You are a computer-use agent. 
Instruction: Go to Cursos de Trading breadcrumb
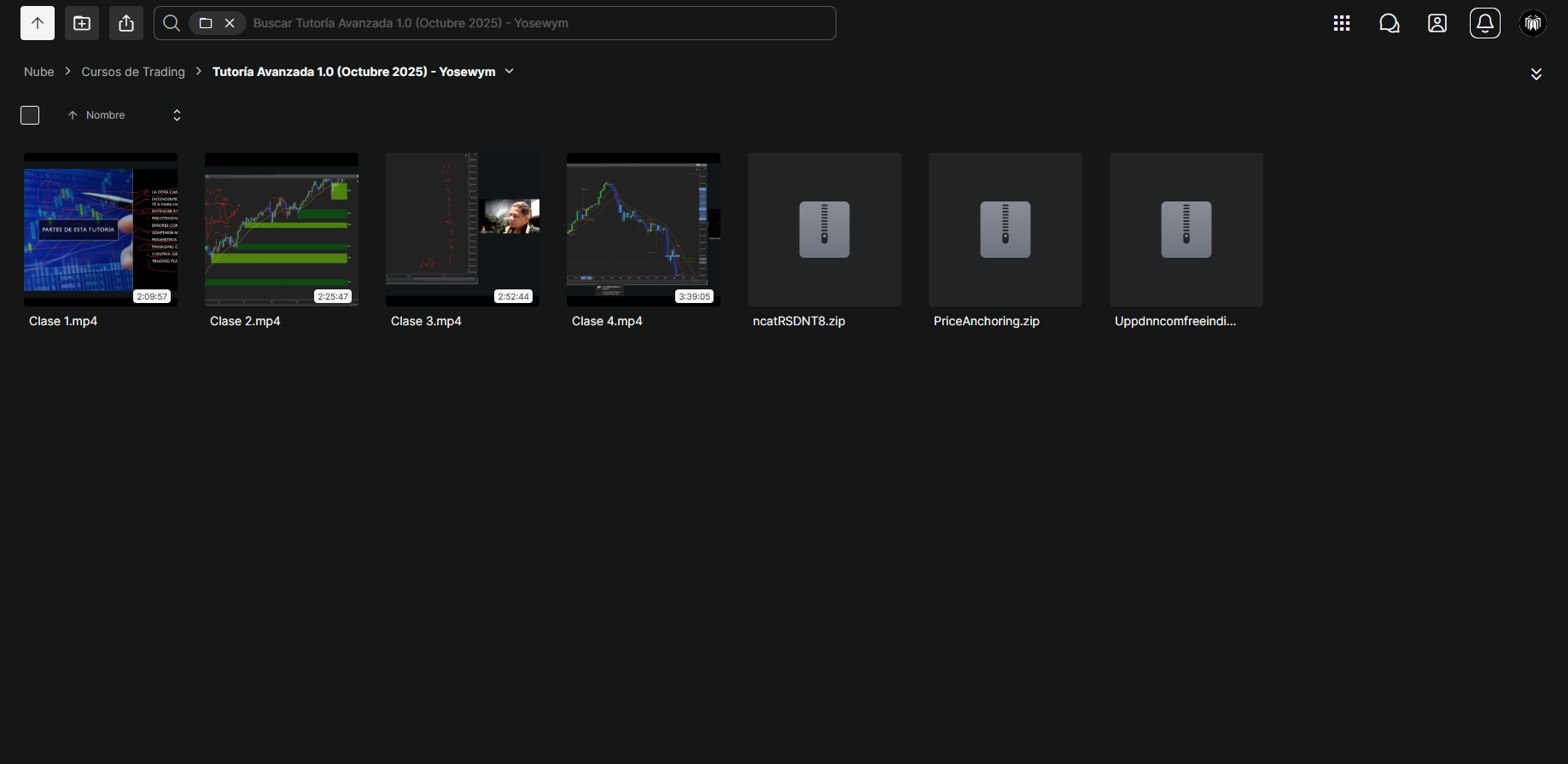133,72
